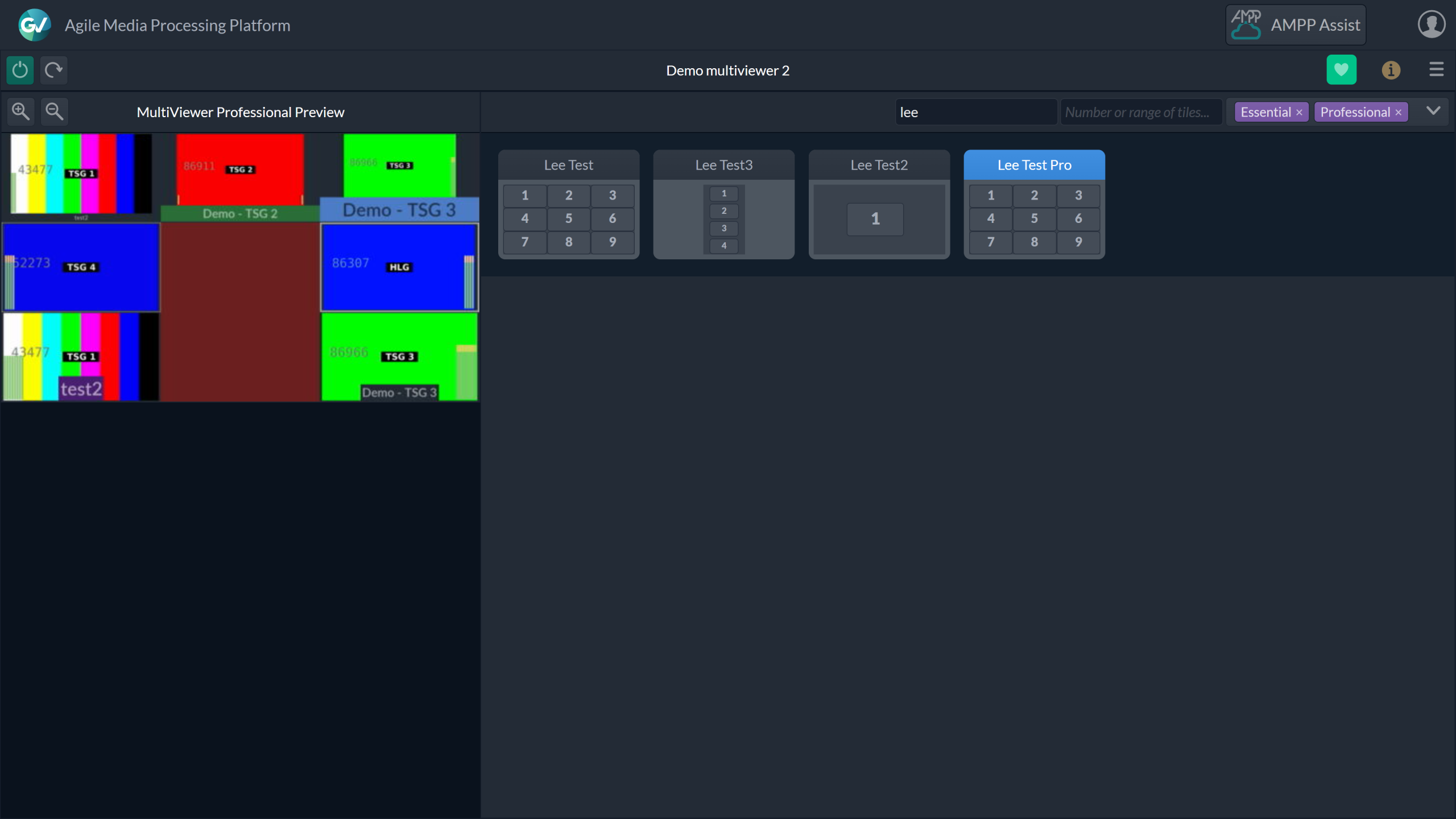Click the green health heart icon
Image resolution: width=1456 pixels, height=819 pixels.
pos(1342,70)
